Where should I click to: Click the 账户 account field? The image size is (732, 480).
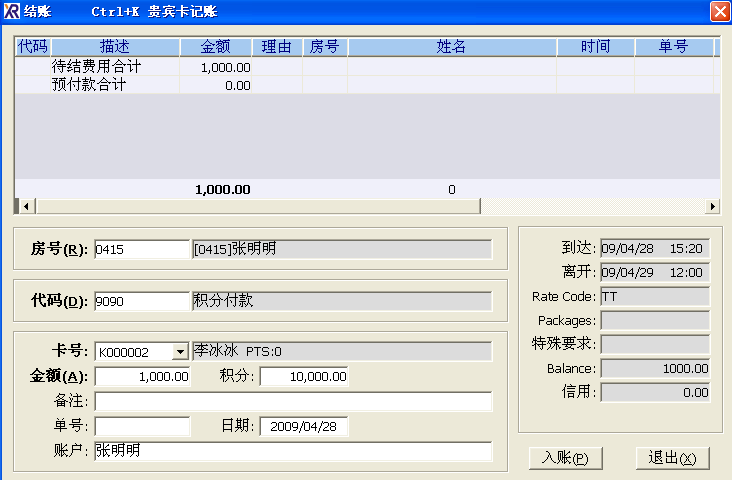293,451
